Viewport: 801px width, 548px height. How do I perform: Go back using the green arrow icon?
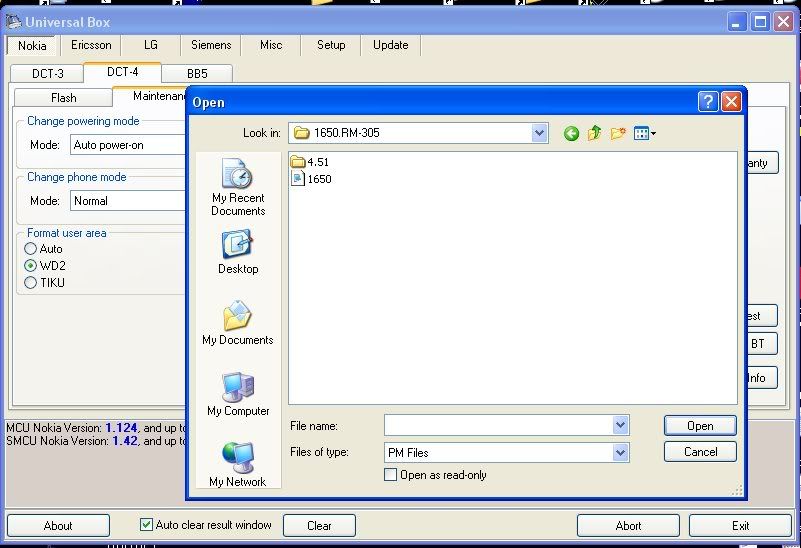point(571,134)
